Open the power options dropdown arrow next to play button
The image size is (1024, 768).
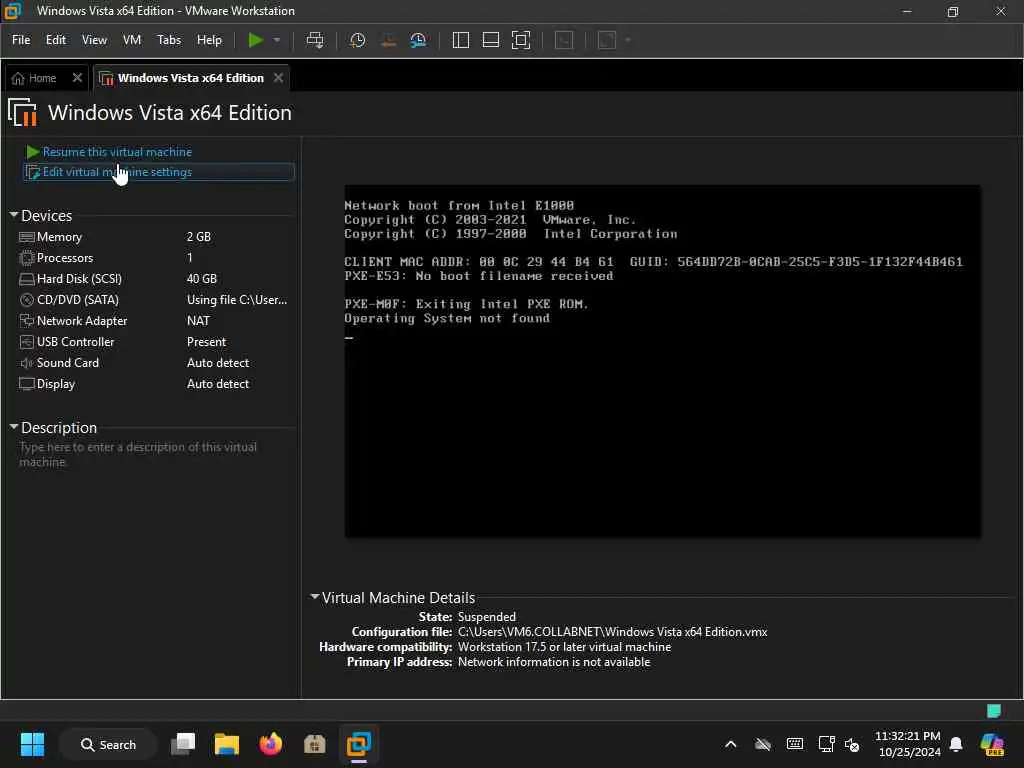coord(277,40)
